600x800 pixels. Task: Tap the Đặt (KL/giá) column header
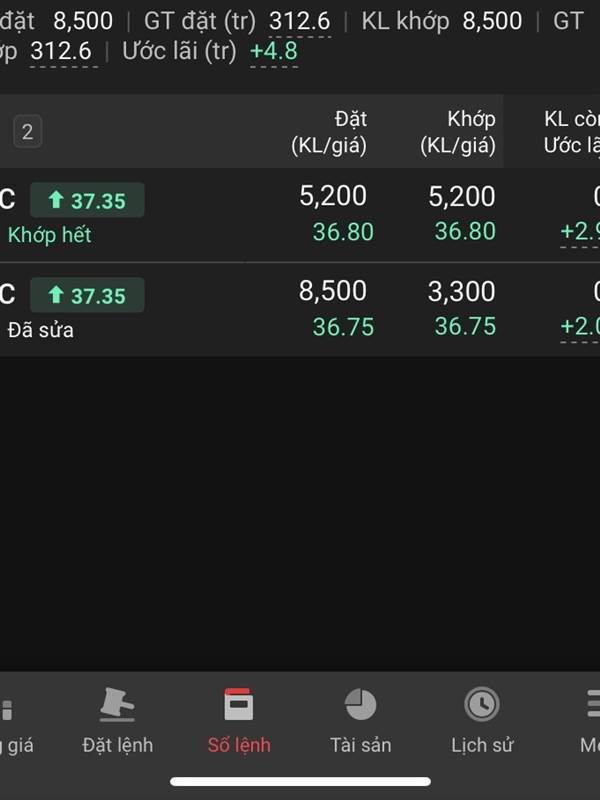coord(329,132)
